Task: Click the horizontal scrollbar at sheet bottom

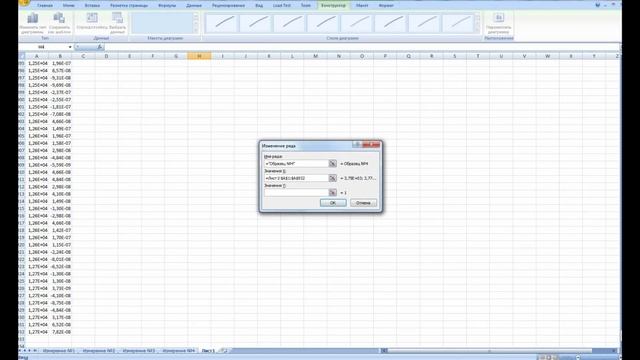Action: (x=500, y=351)
